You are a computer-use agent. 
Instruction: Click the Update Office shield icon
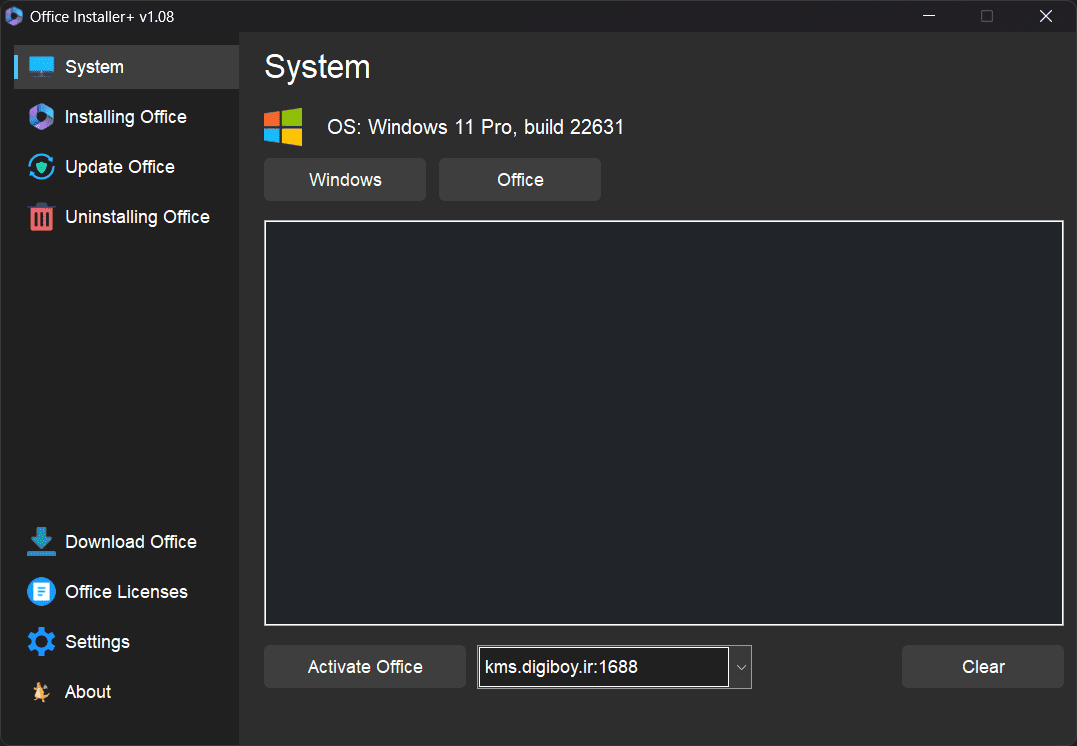pos(41,167)
